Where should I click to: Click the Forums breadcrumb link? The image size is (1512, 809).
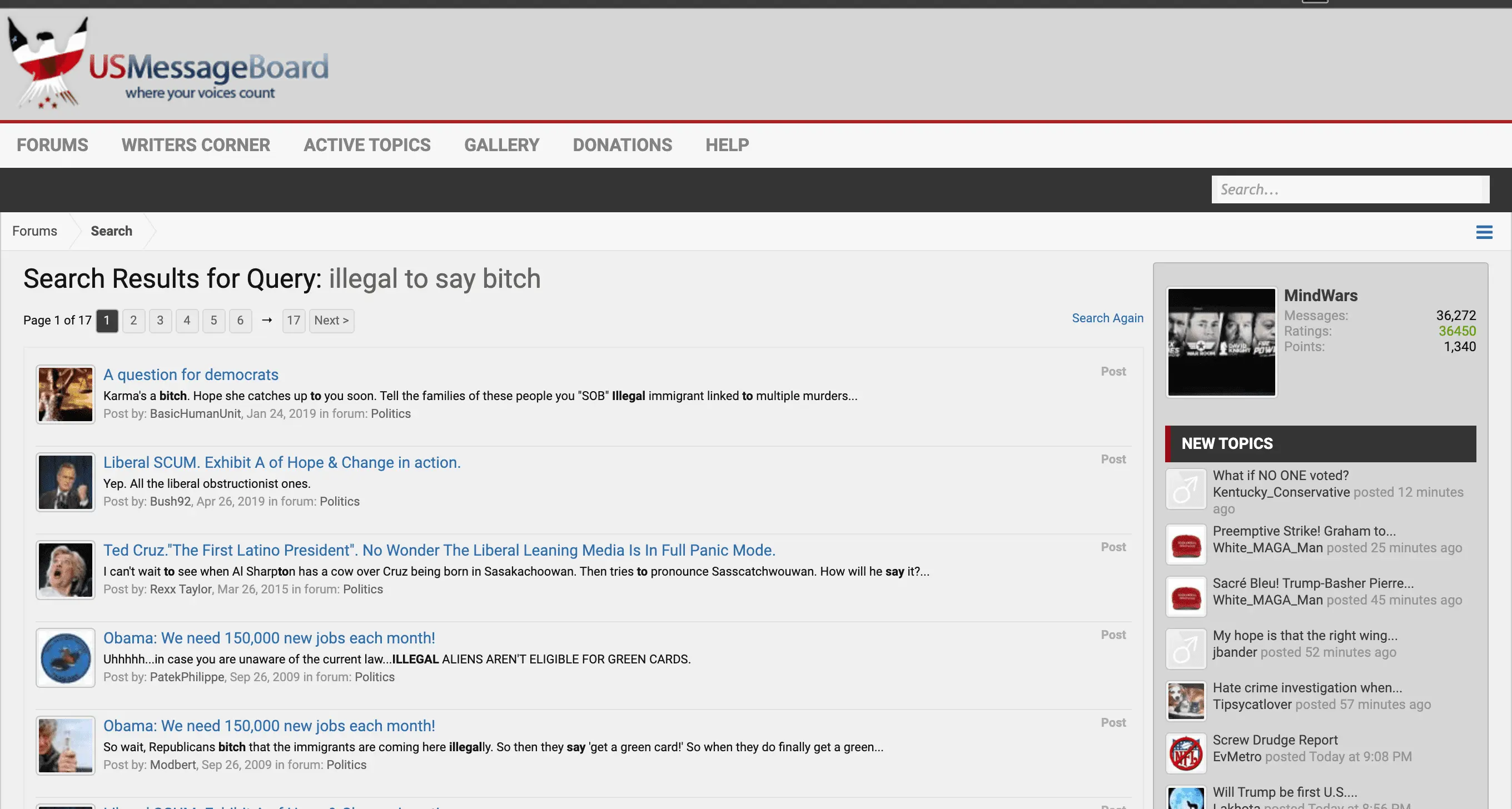(34, 231)
